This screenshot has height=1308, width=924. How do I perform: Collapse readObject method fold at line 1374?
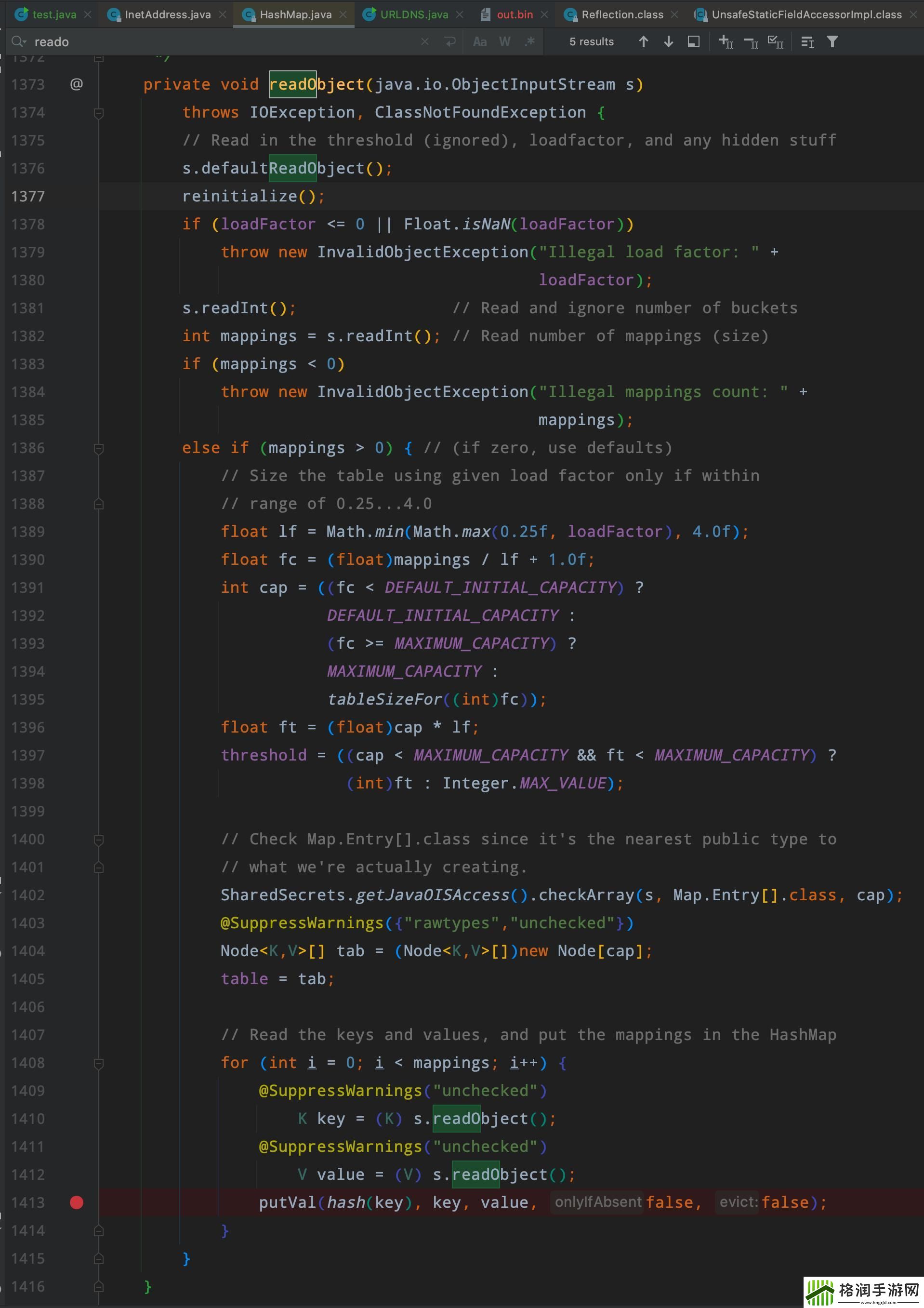(x=98, y=113)
